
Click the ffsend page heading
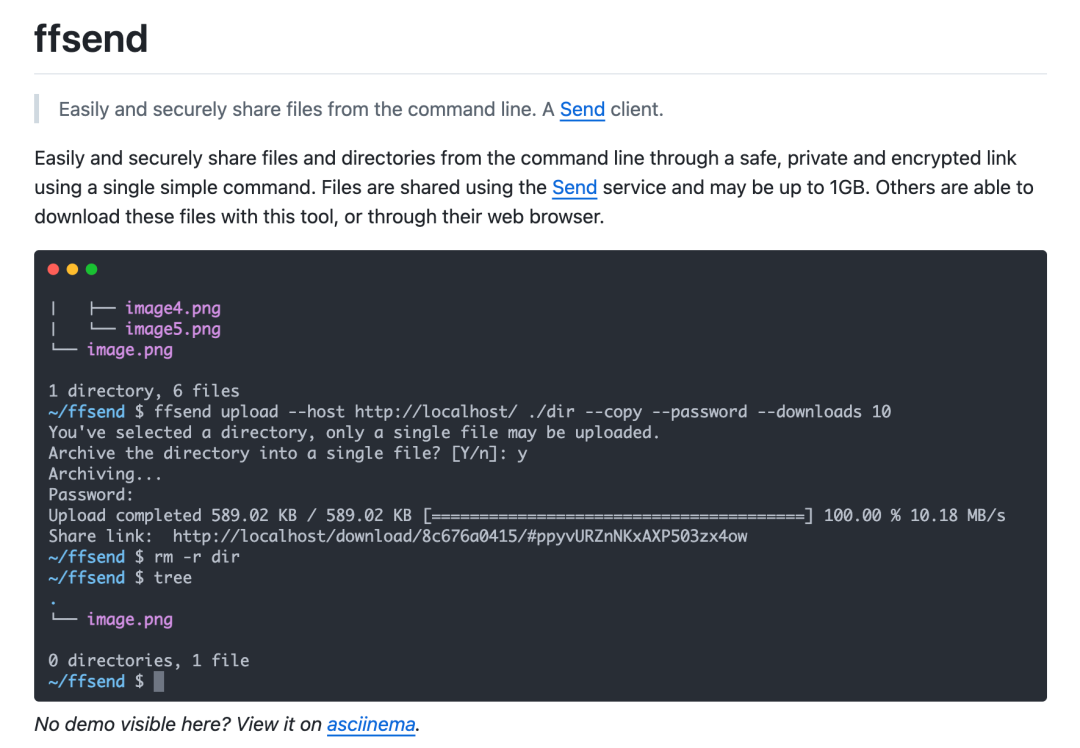[91, 39]
